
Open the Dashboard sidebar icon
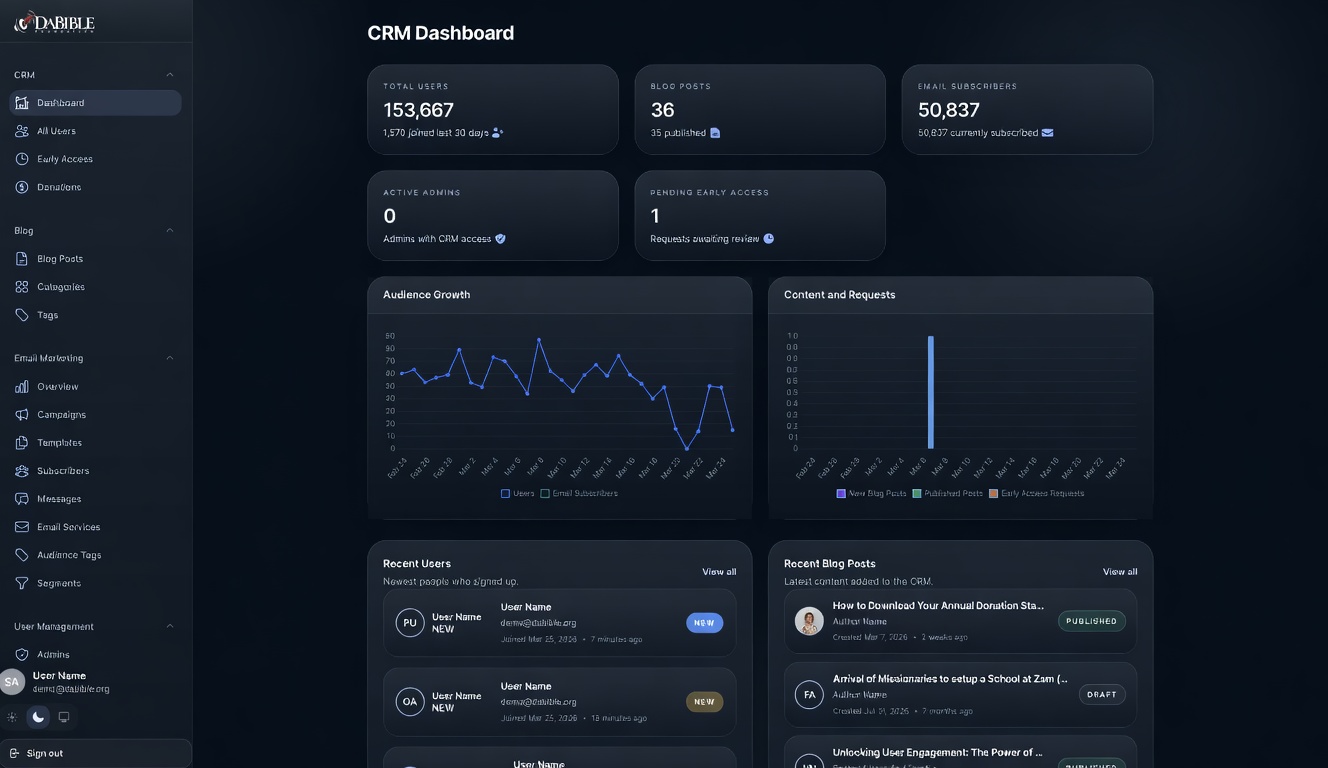[x=22, y=103]
